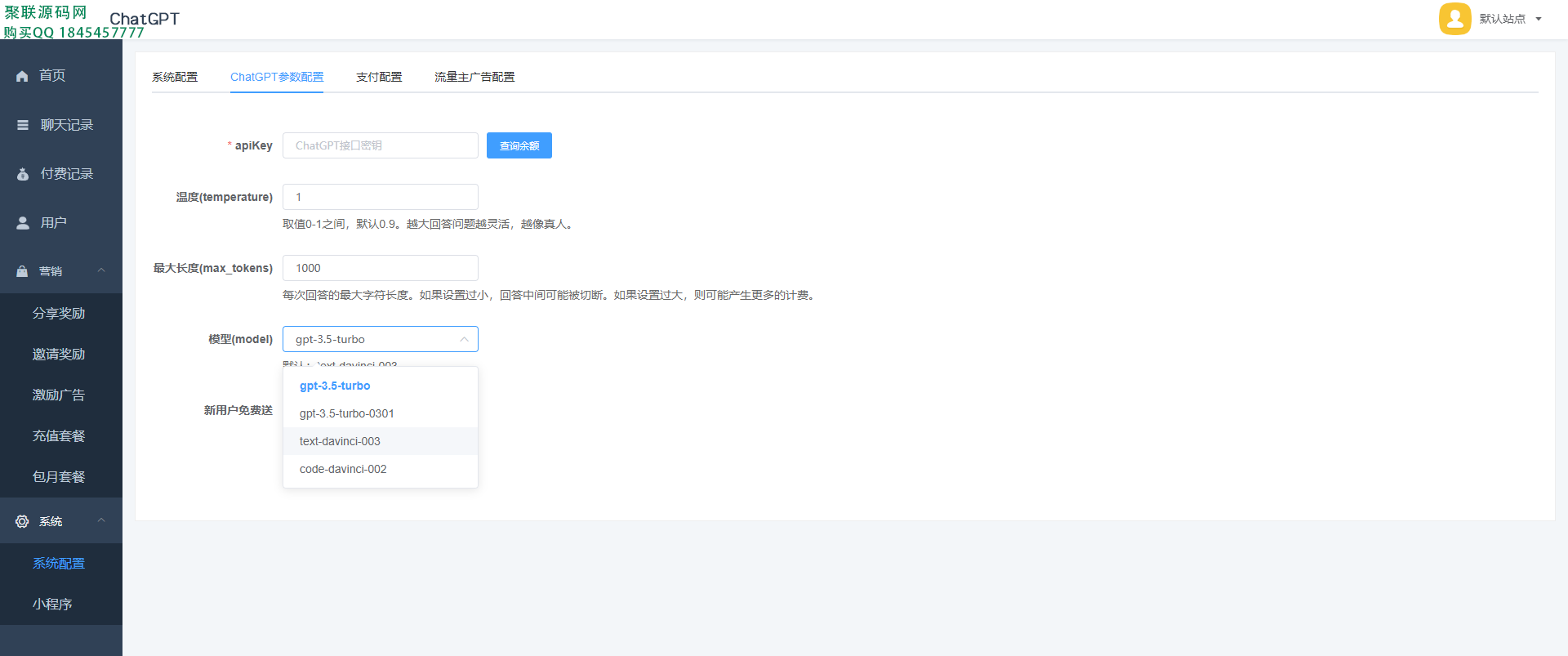Switch to the 系统配置 tab

pos(175,77)
